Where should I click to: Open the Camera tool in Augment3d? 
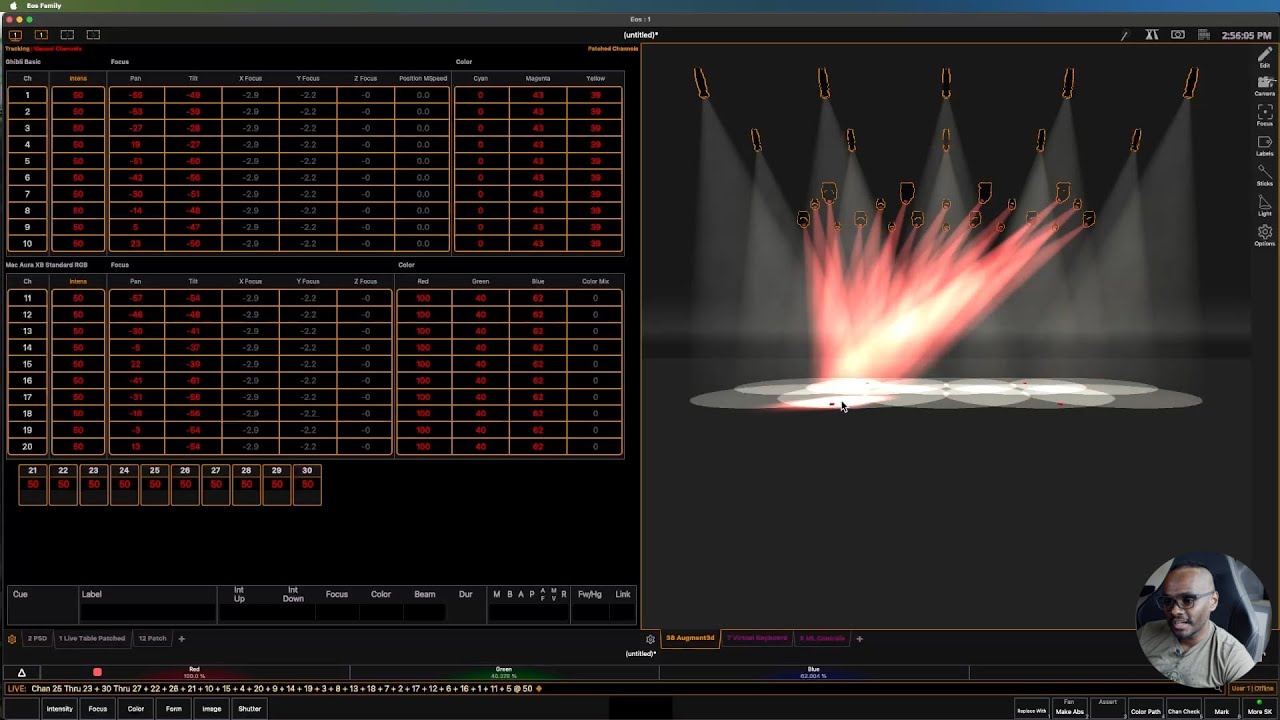(x=1265, y=86)
